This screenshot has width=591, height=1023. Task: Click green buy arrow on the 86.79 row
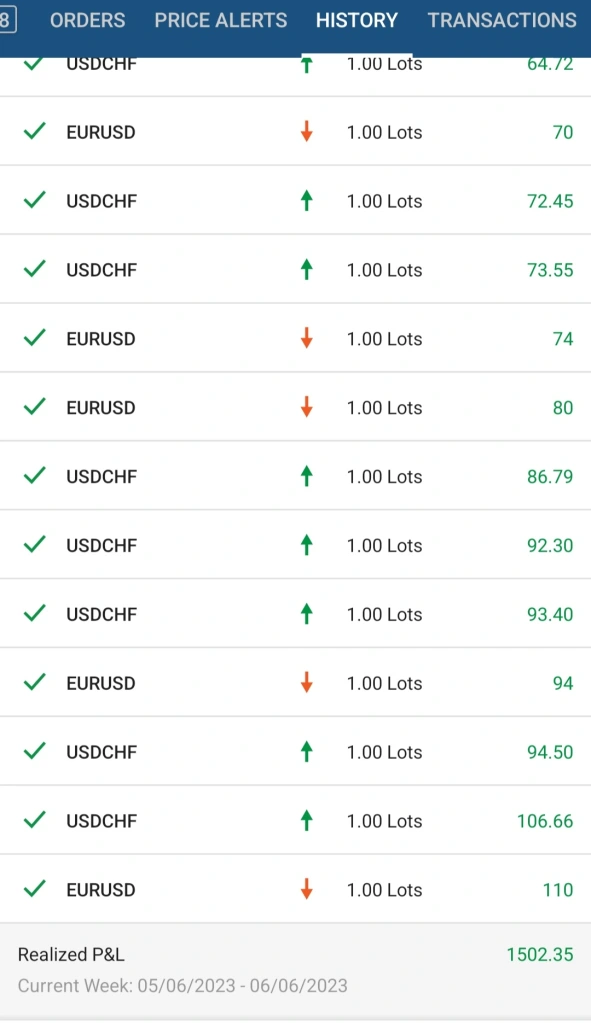pos(306,476)
